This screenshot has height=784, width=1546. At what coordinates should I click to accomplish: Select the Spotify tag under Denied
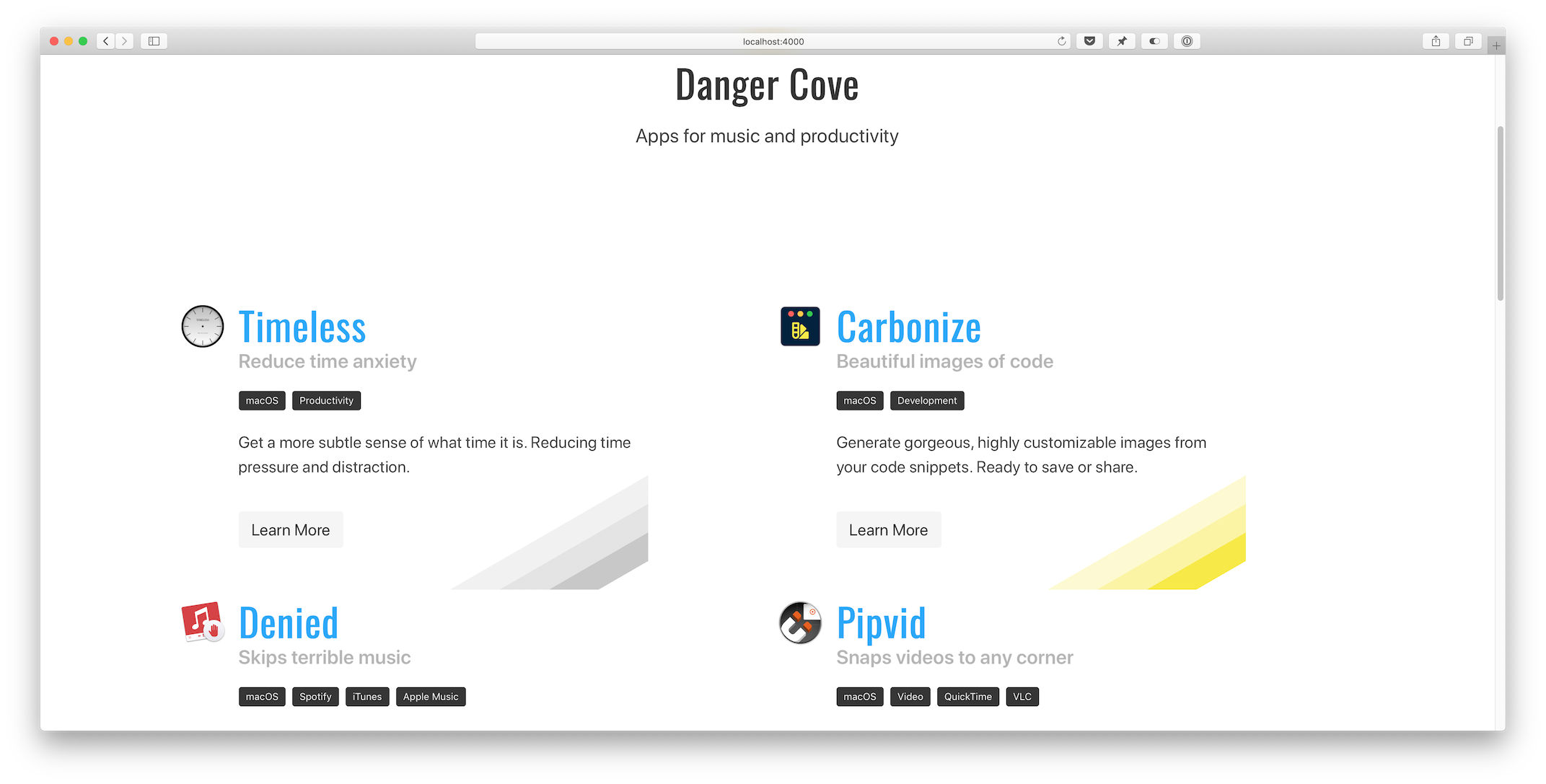coord(315,697)
